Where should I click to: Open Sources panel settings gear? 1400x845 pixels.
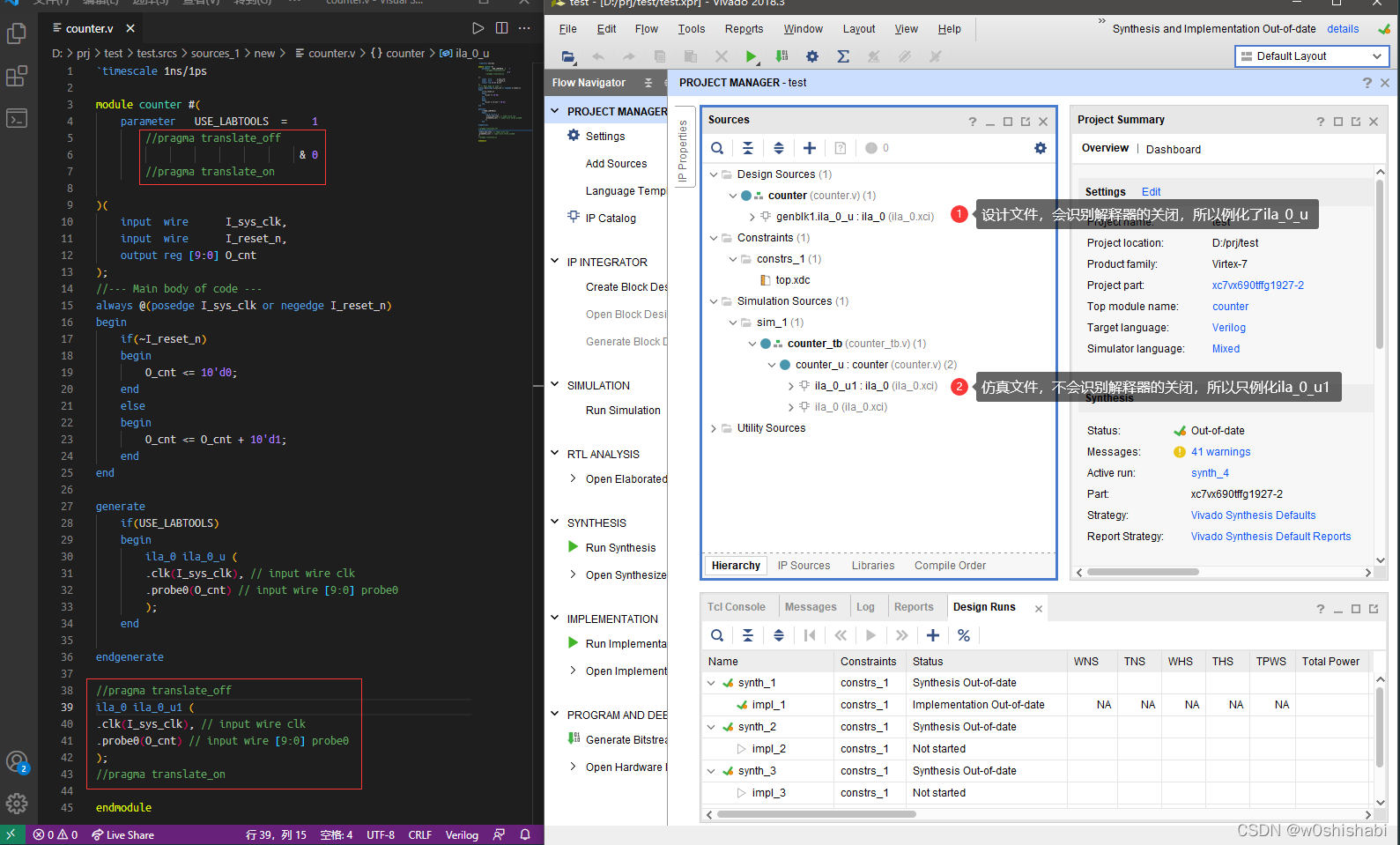1041,148
